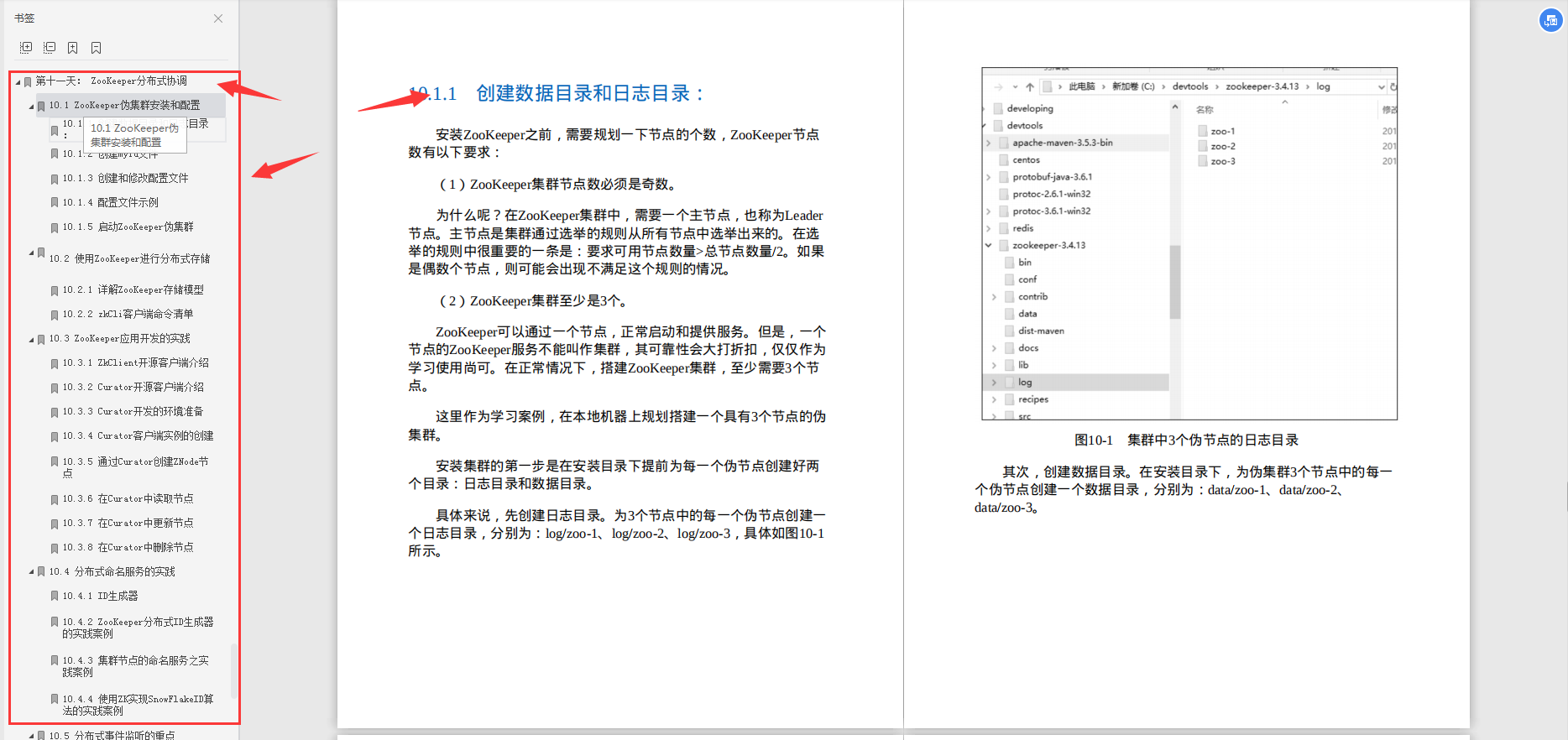The height and width of the screenshot is (740, 1568).
Task: Click the caption 图10-1 集群中3个伪节点的日志目录
Action: click(1187, 440)
